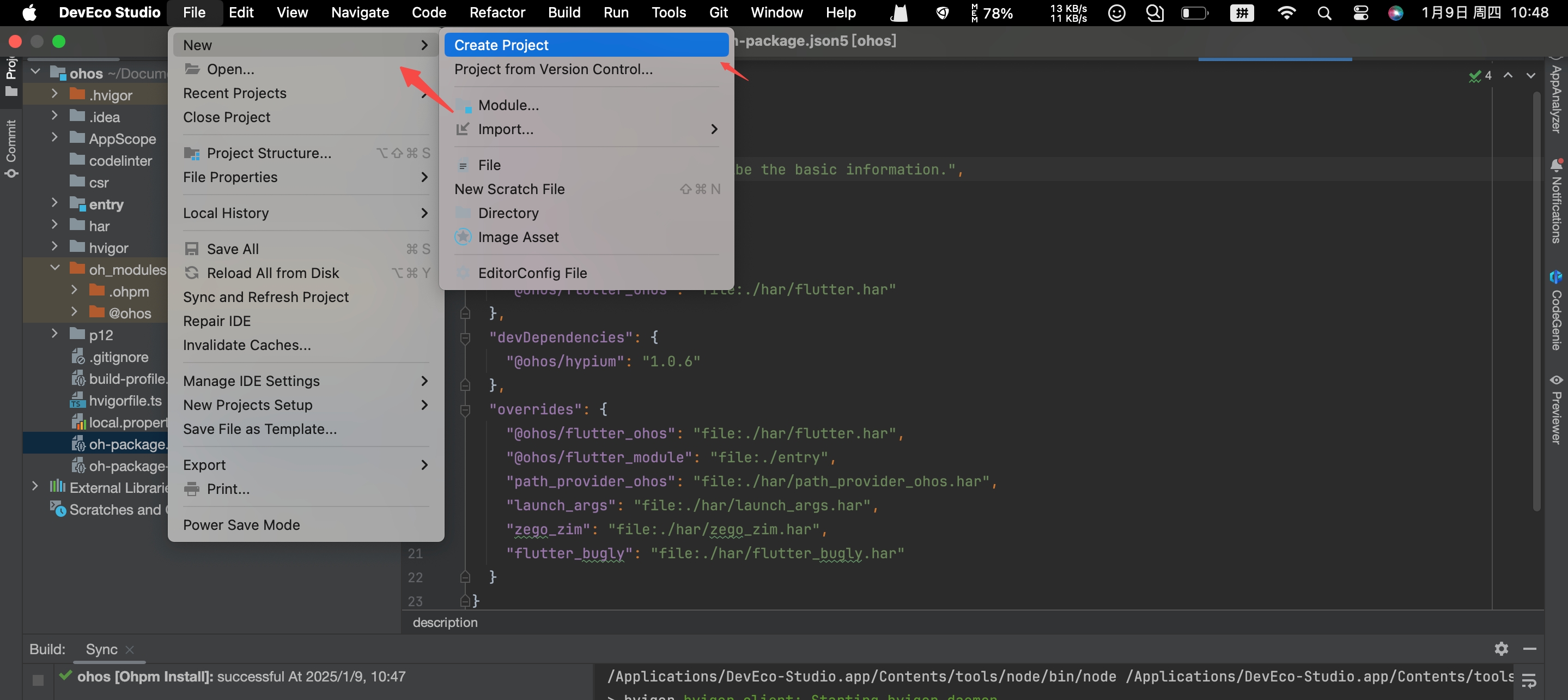Viewport: 1568px width, 700px height.
Task: Click Reload All from Disk
Action: click(306, 273)
